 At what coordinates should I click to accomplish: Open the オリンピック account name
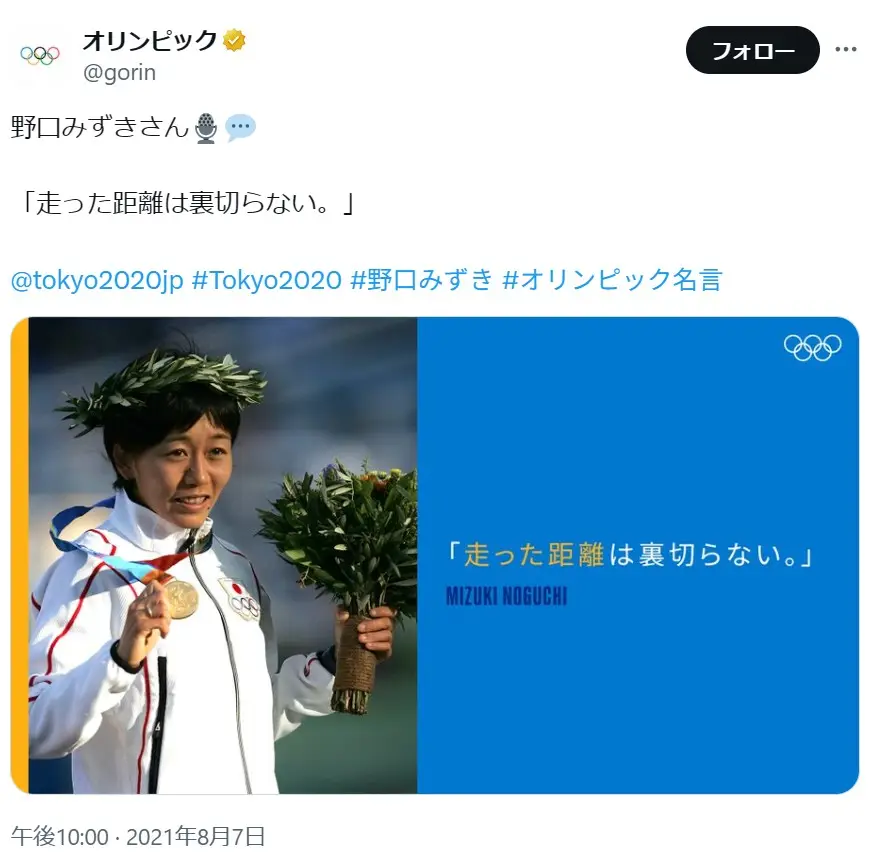149,41
